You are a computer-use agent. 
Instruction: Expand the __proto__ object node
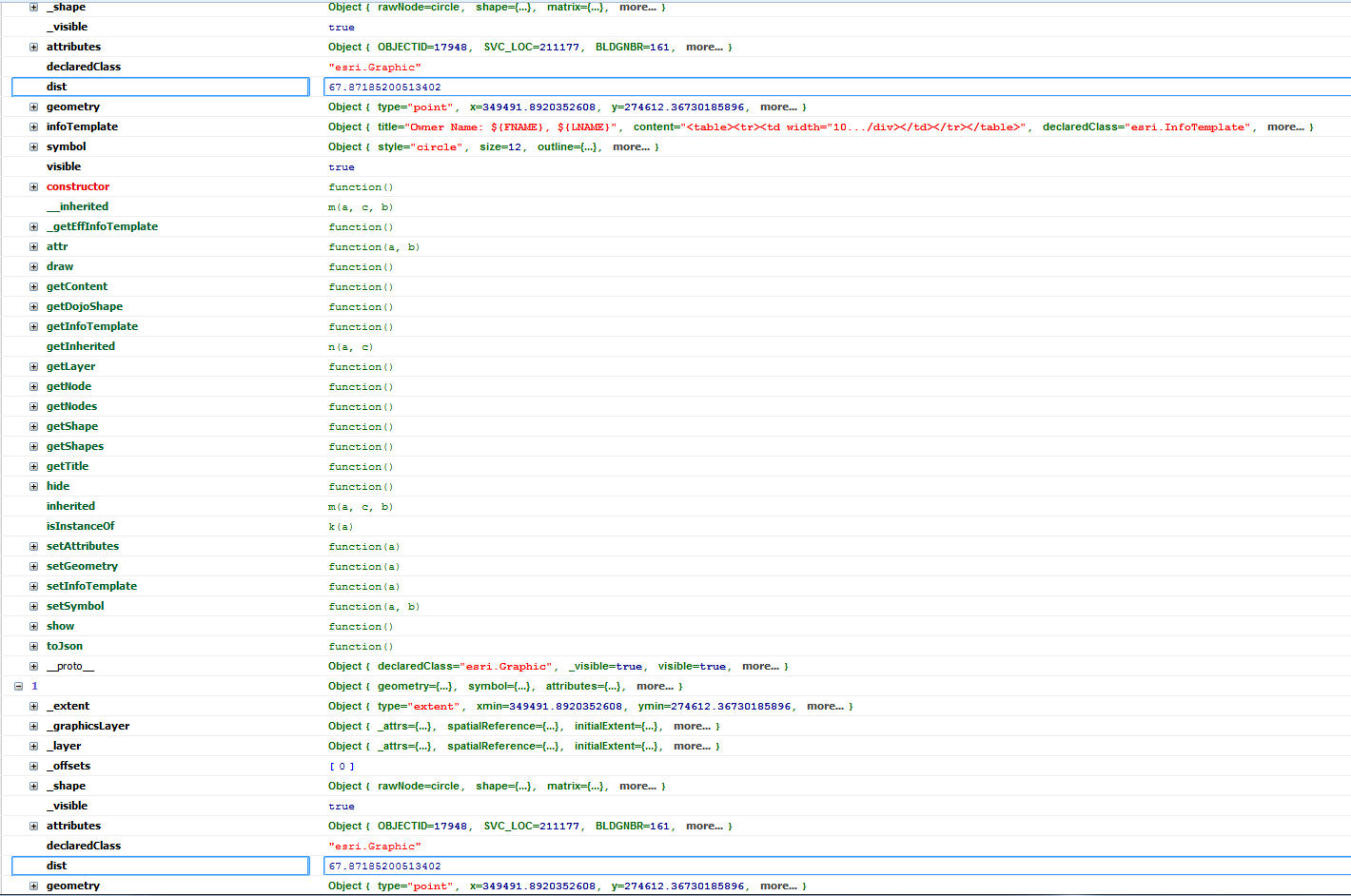click(x=33, y=666)
